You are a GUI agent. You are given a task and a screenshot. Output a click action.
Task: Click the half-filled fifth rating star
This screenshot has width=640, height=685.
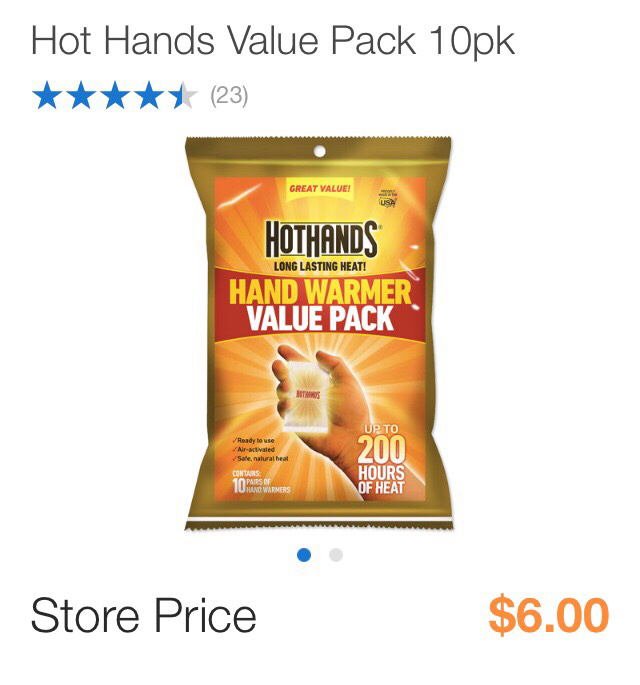(x=183, y=95)
